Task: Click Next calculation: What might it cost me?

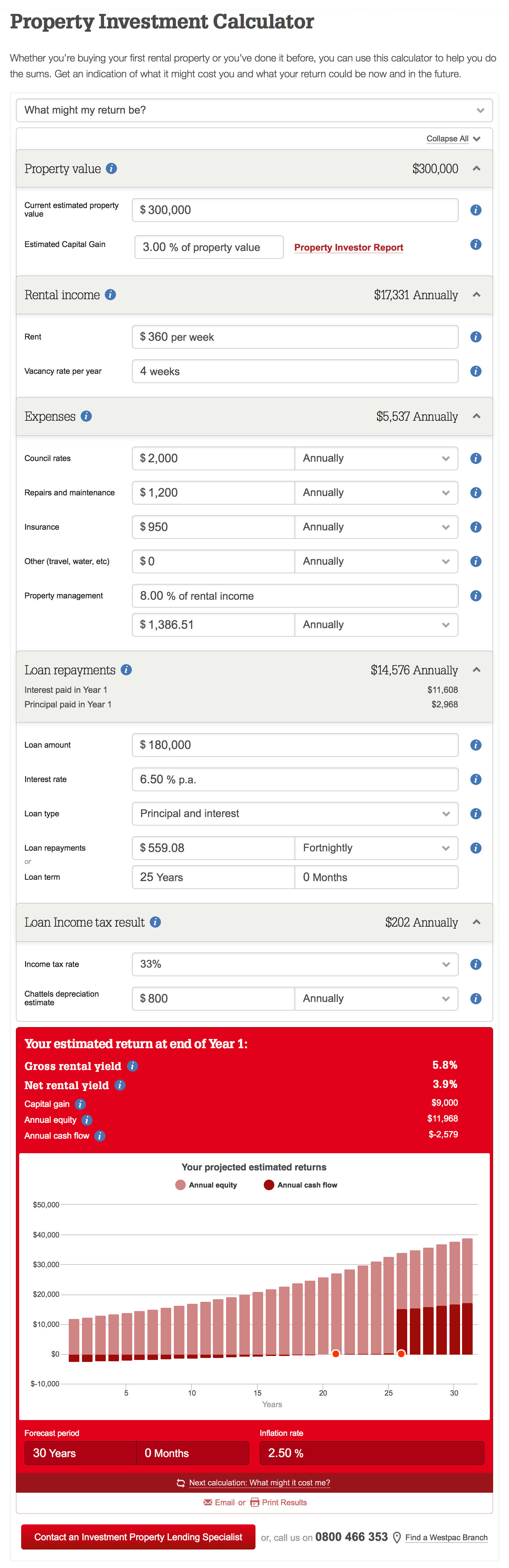Action: pyautogui.click(x=259, y=1483)
